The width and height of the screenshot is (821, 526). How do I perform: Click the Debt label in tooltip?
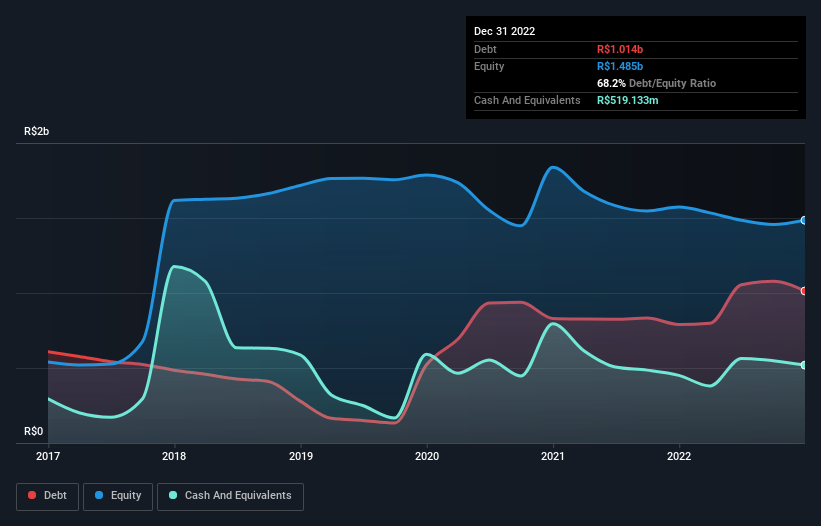pyautogui.click(x=485, y=49)
